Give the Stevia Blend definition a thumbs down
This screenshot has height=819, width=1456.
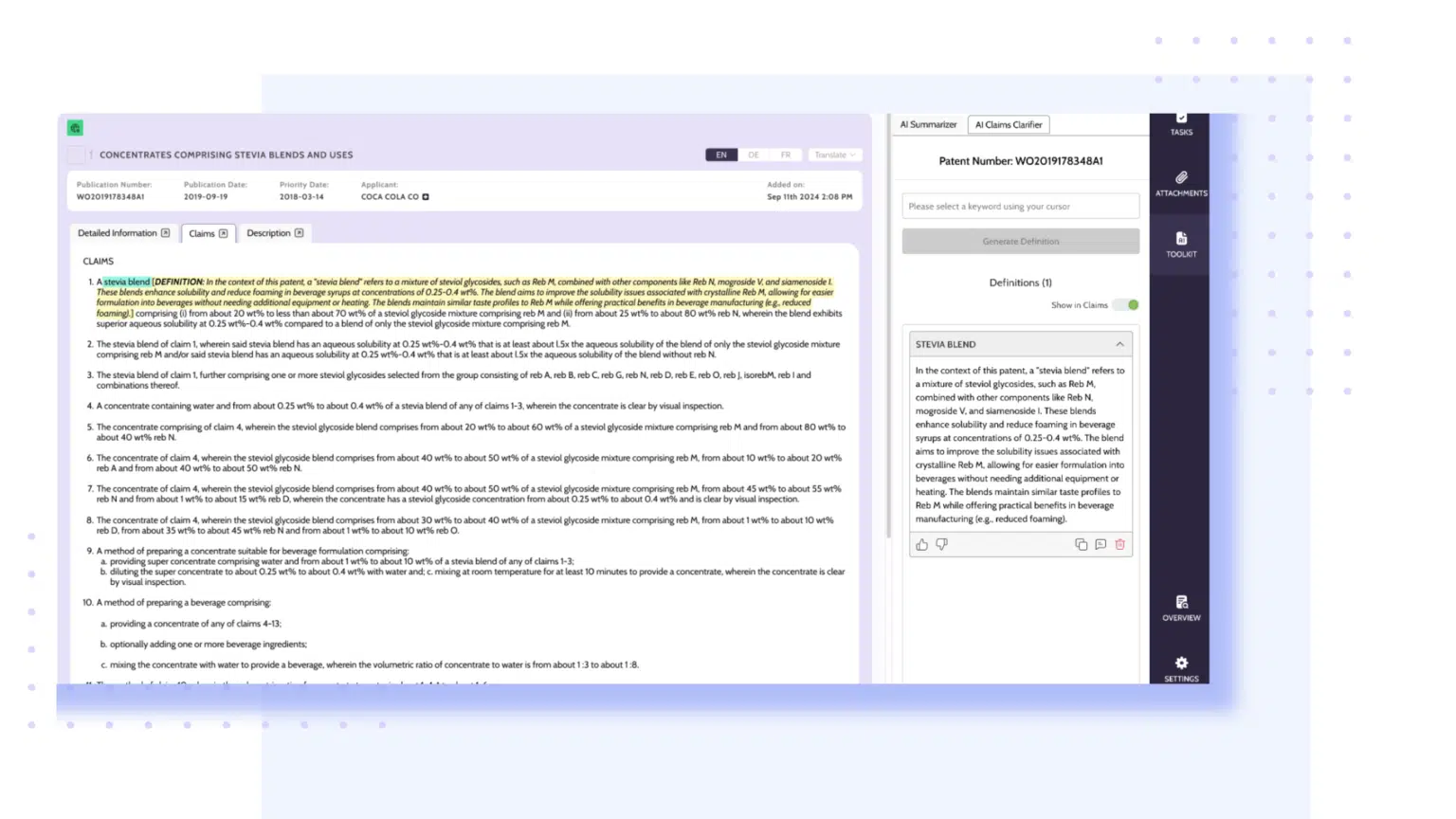coord(942,544)
